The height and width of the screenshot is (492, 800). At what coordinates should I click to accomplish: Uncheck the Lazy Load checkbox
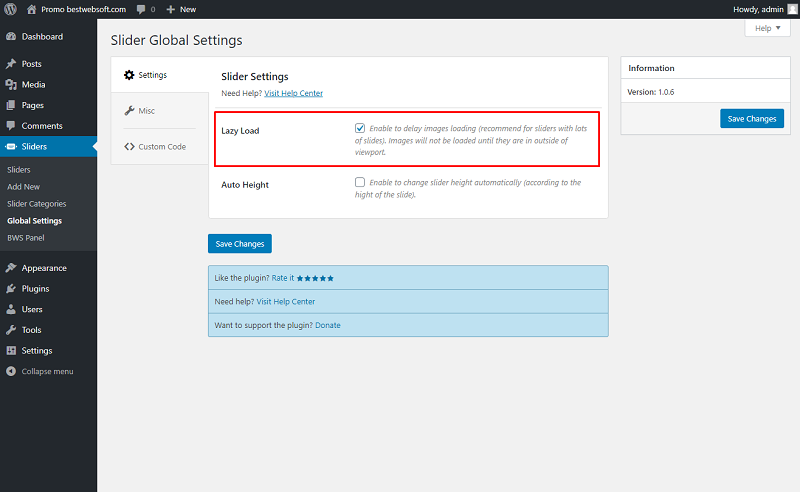[x=360, y=128]
